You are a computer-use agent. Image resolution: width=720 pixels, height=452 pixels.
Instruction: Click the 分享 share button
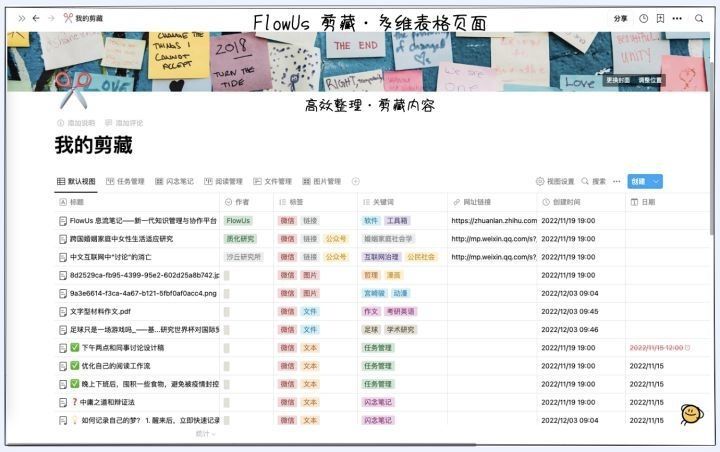(x=620, y=18)
